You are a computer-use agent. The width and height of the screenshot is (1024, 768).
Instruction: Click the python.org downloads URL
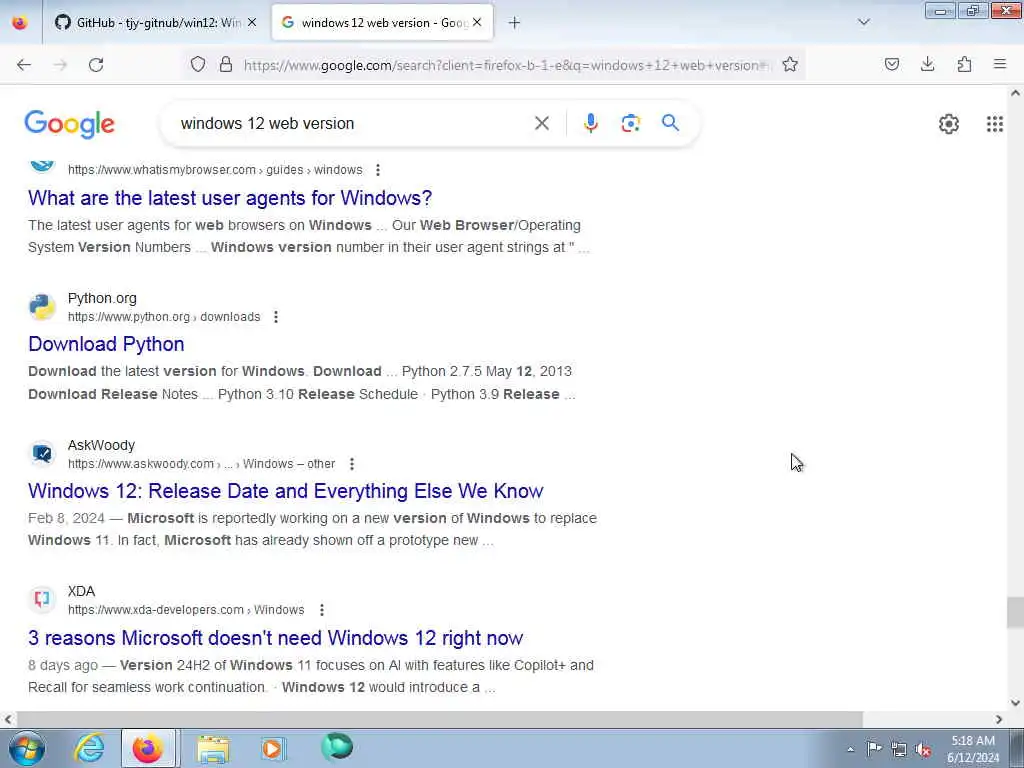pos(164,317)
